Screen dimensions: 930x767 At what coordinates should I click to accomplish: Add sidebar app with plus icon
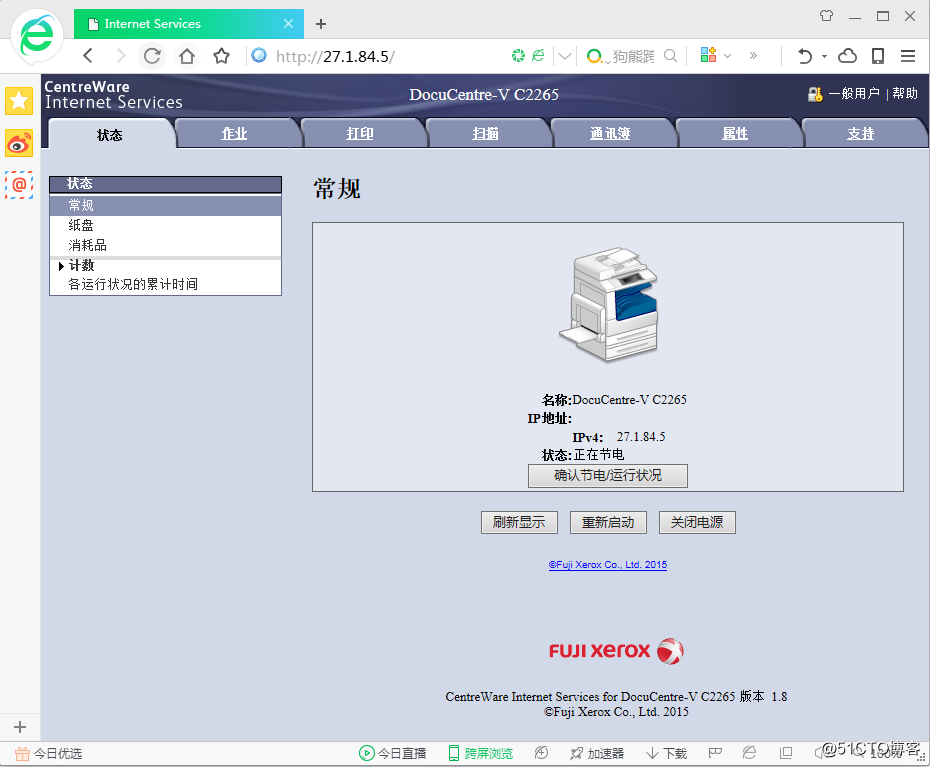pyautogui.click(x=20, y=727)
